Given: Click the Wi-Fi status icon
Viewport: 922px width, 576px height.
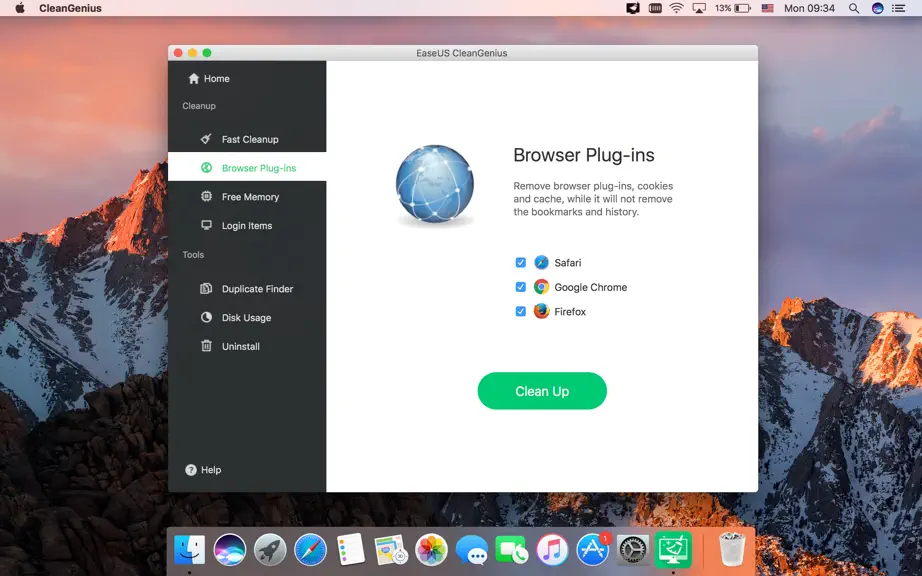Looking at the screenshot, I should pos(677,8).
